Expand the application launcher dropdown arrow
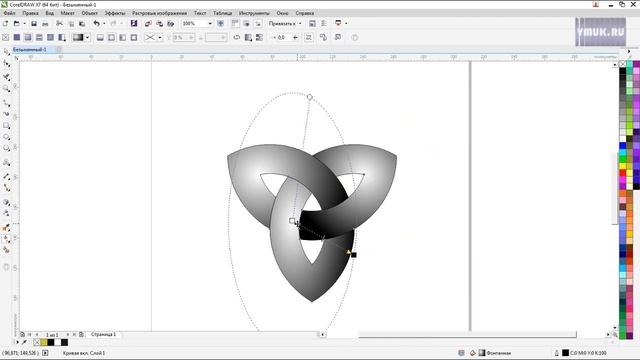640x360 pixels. point(346,24)
